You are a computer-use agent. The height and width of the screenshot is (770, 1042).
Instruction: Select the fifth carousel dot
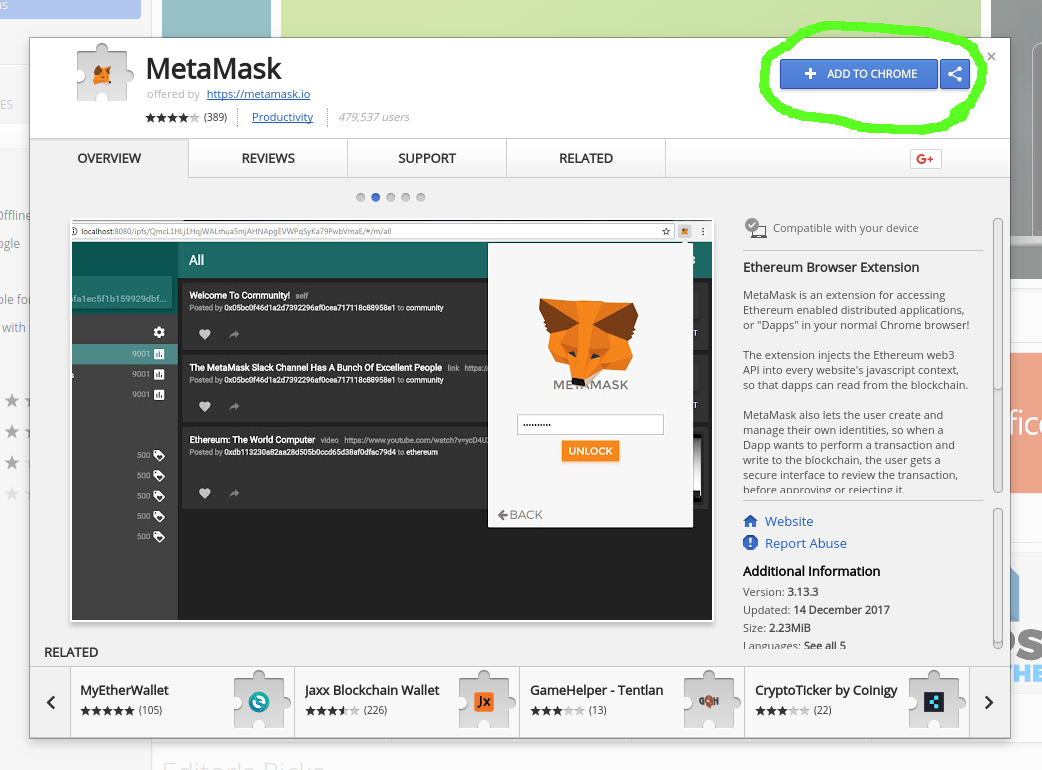tap(421, 197)
